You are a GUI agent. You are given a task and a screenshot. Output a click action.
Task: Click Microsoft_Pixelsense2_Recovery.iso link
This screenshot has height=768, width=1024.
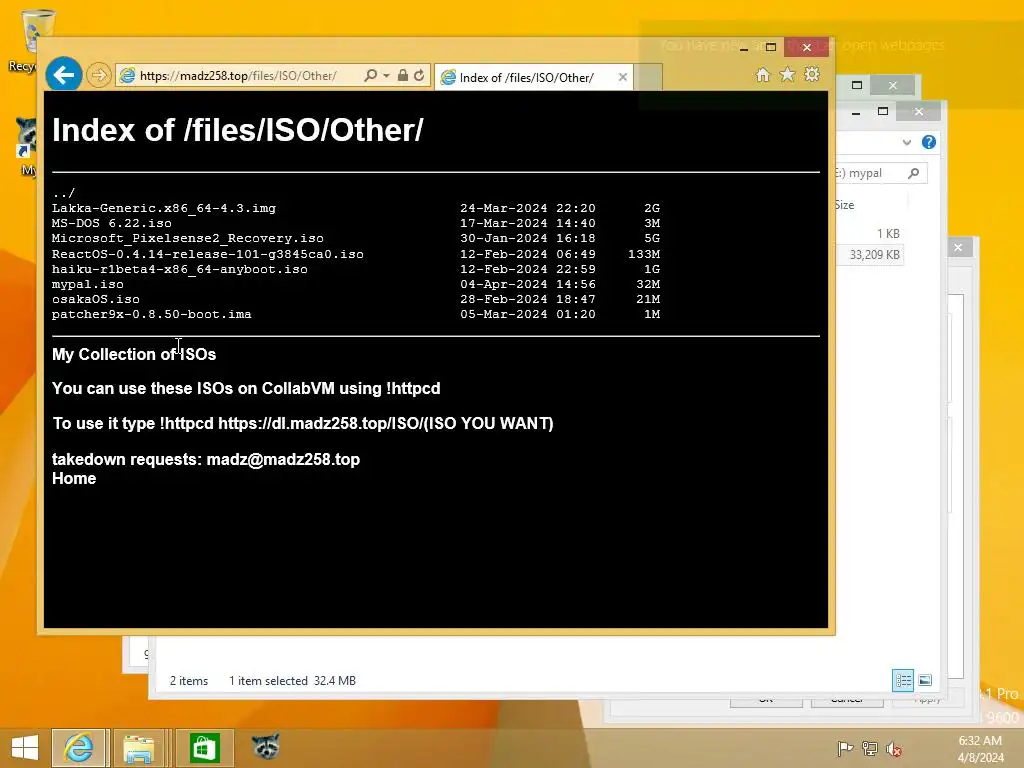click(187, 238)
